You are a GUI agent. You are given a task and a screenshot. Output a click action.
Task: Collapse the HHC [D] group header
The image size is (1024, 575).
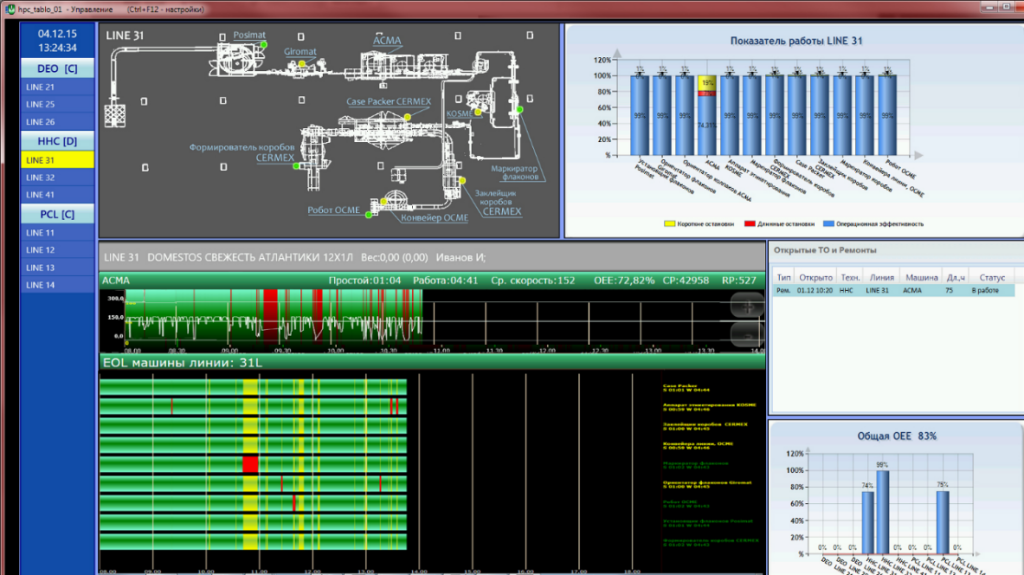point(58,141)
